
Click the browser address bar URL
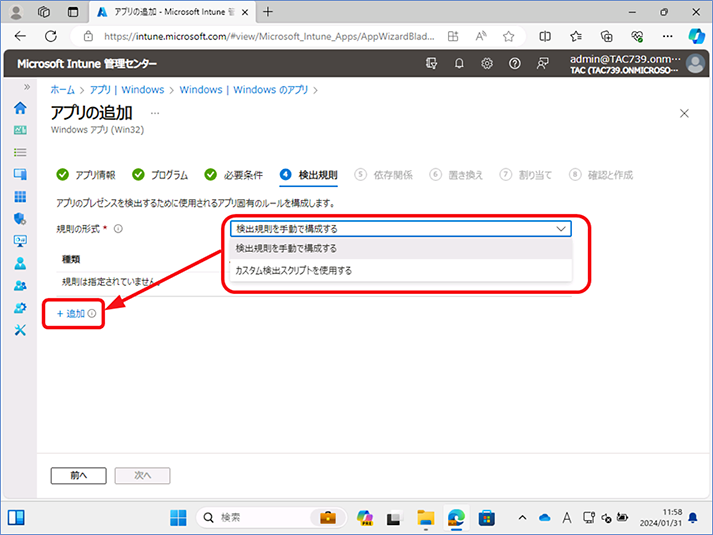269,36
